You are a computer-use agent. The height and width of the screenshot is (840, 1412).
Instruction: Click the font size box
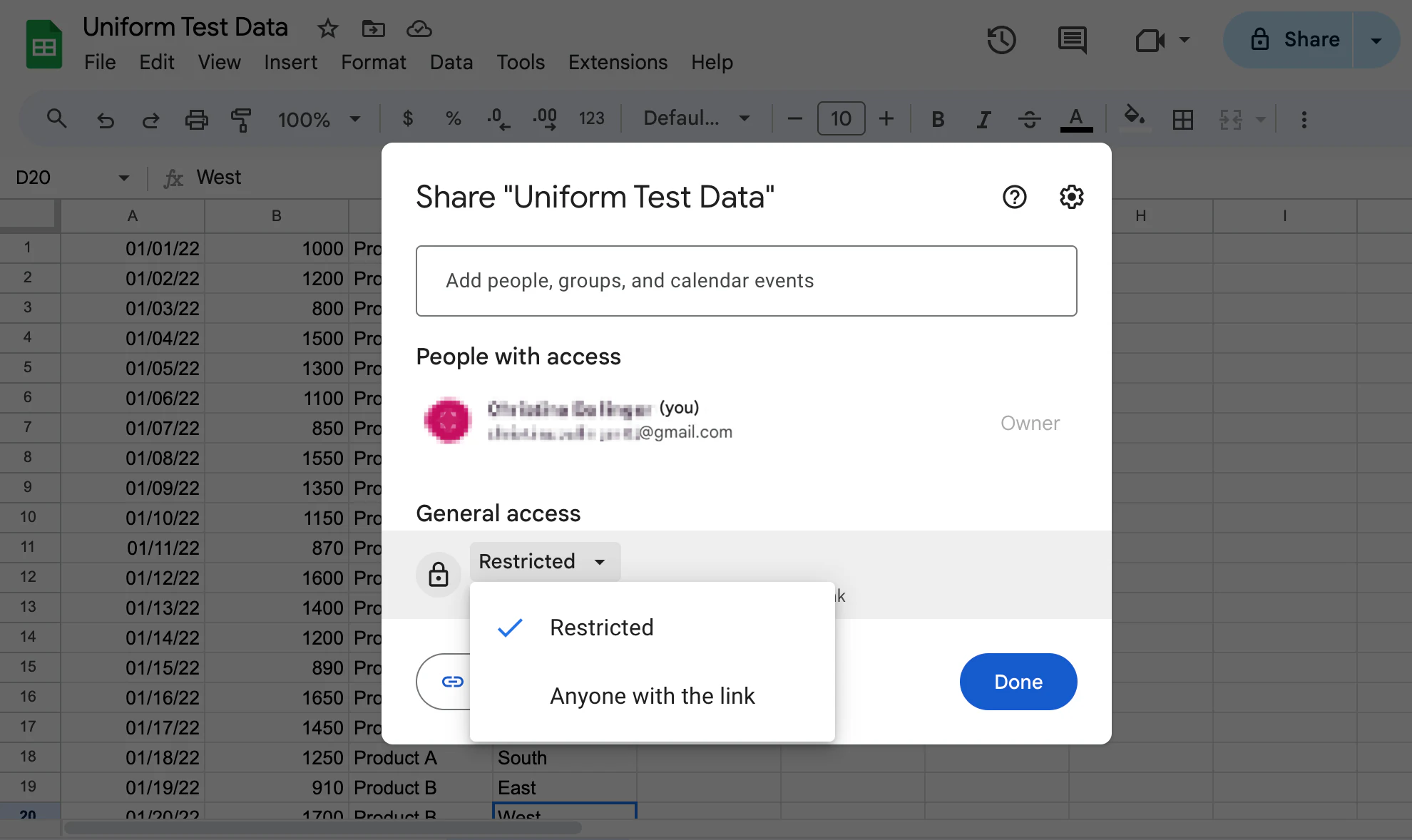coord(841,118)
